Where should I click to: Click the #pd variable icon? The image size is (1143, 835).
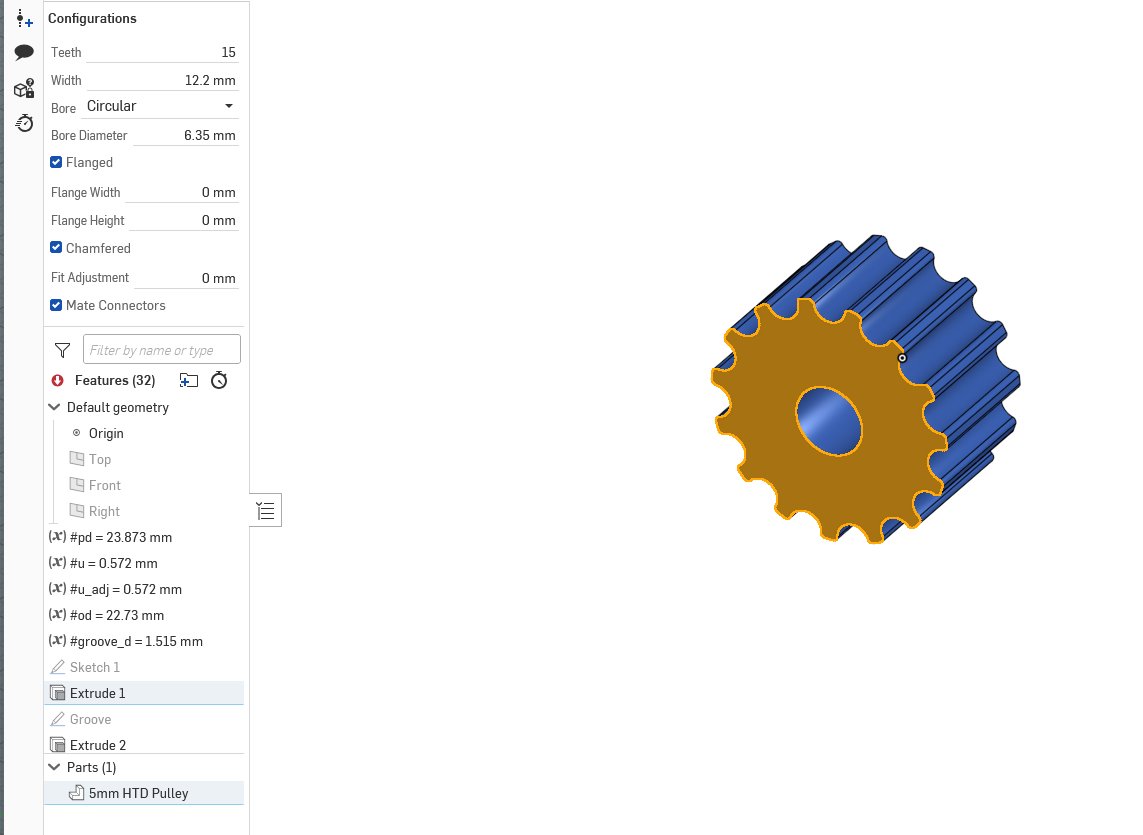coord(58,537)
